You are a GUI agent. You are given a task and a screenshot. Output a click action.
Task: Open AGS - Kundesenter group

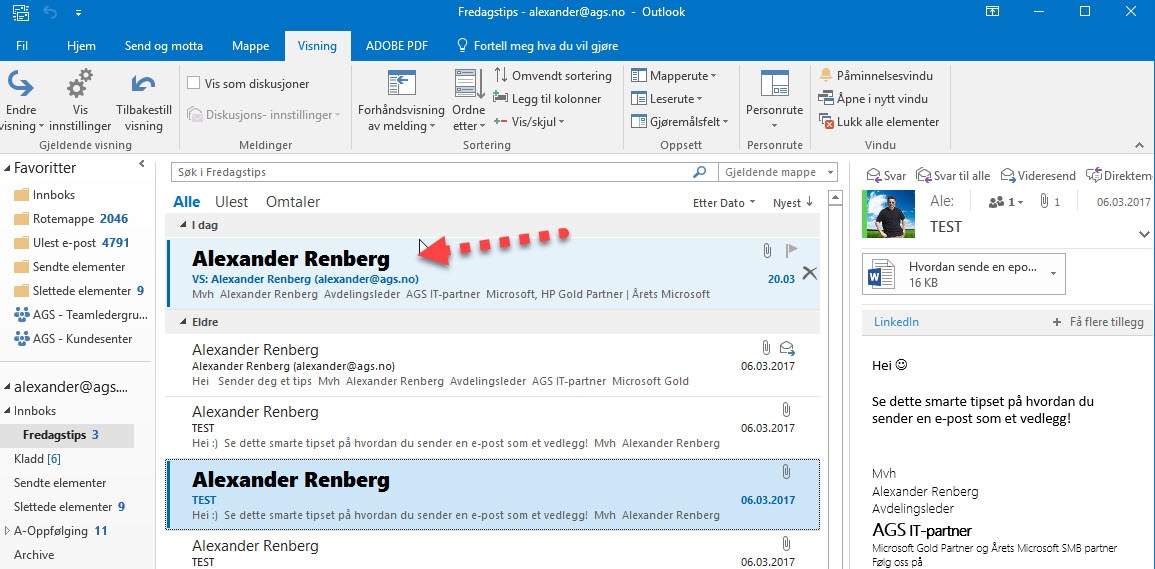coord(73,339)
